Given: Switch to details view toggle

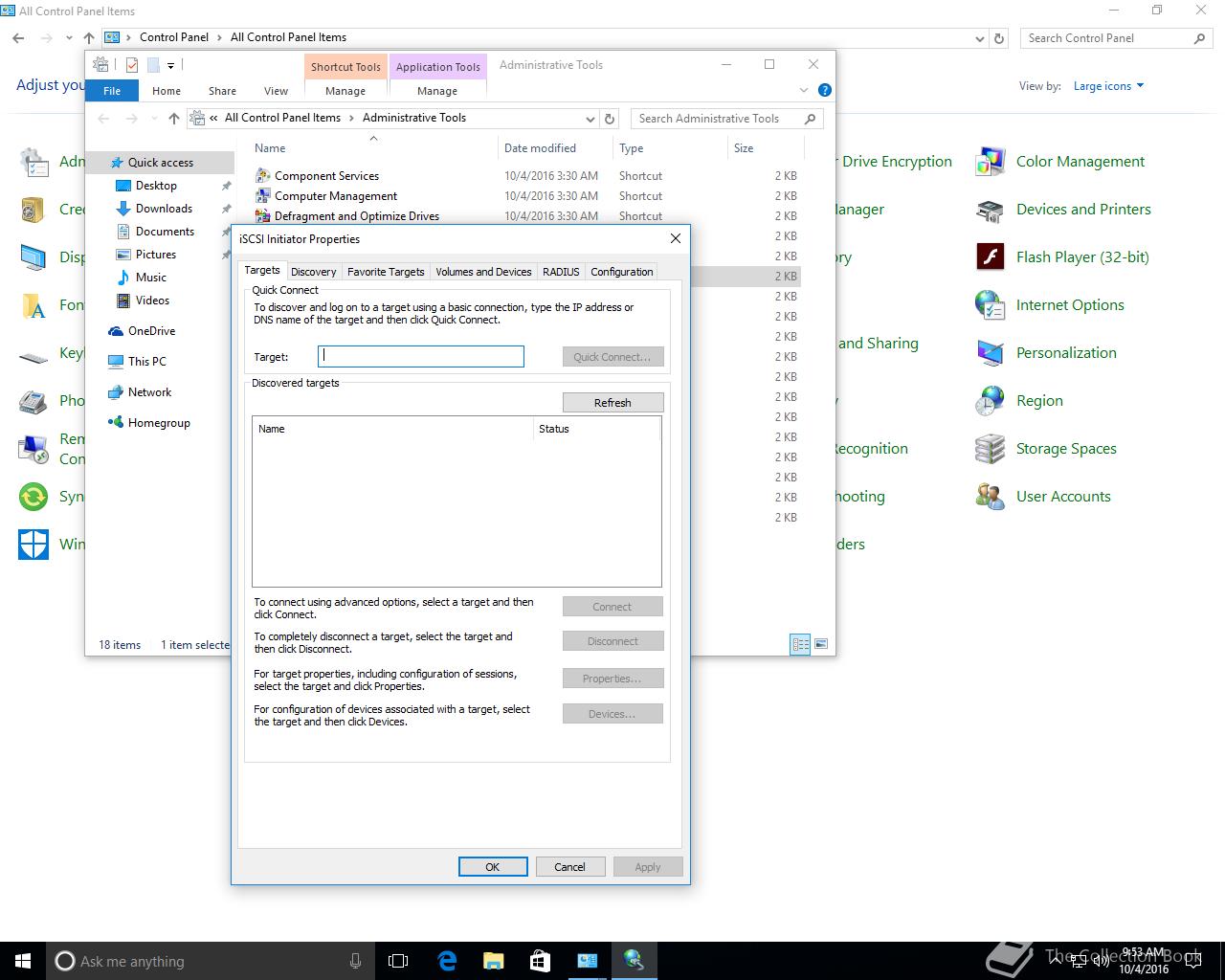Looking at the screenshot, I should (x=800, y=644).
